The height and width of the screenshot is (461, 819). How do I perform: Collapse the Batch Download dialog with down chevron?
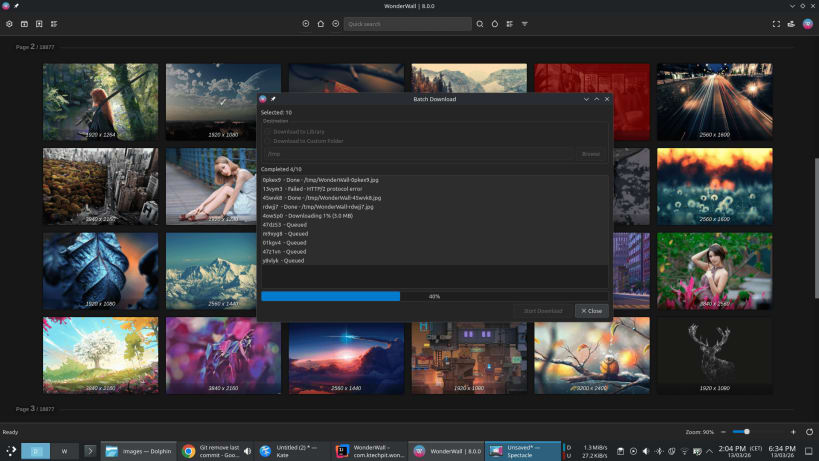[586, 99]
